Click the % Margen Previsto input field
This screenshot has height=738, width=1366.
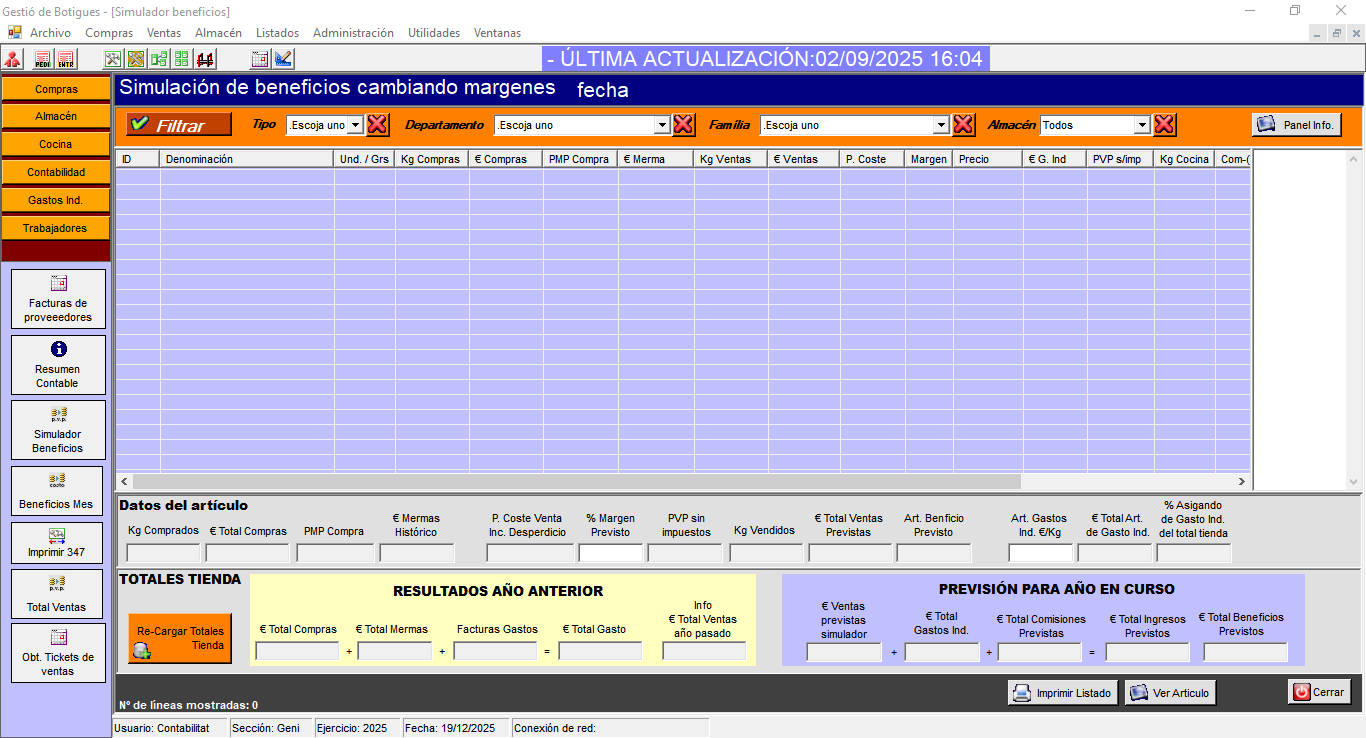pos(610,553)
